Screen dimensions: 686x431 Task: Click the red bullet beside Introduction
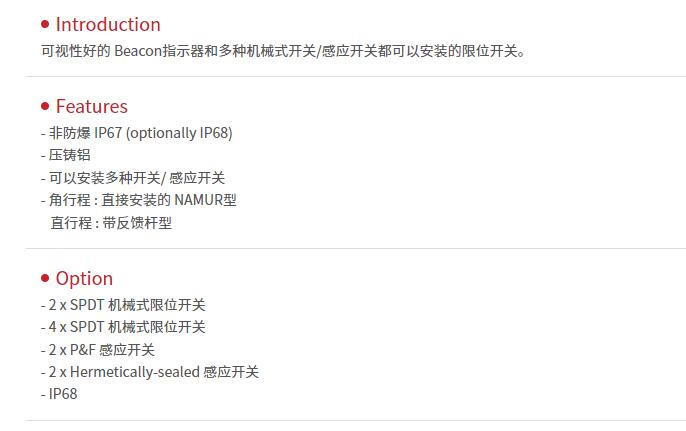click(x=45, y=24)
